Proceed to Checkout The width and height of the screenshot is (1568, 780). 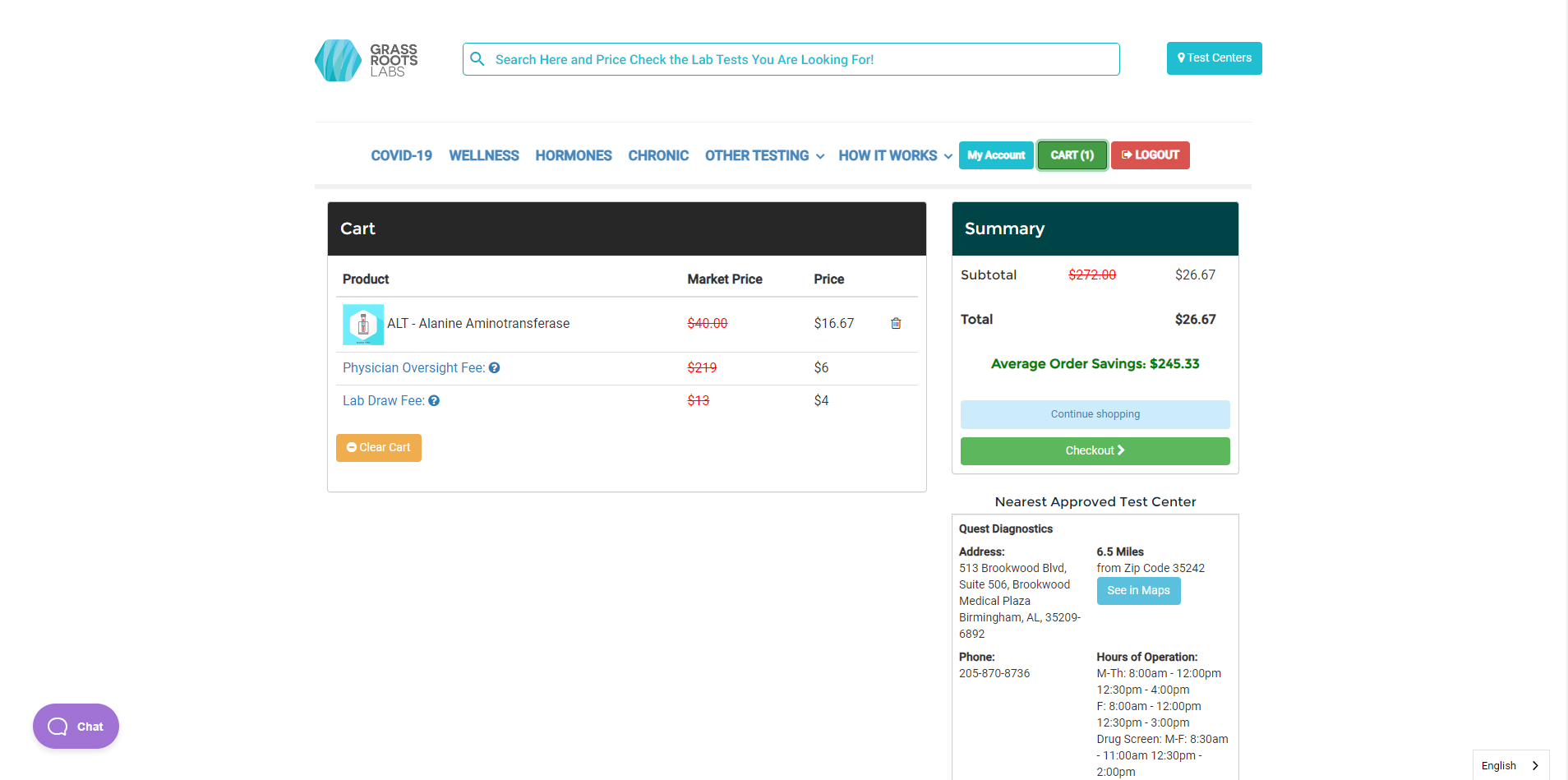[1095, 451]
